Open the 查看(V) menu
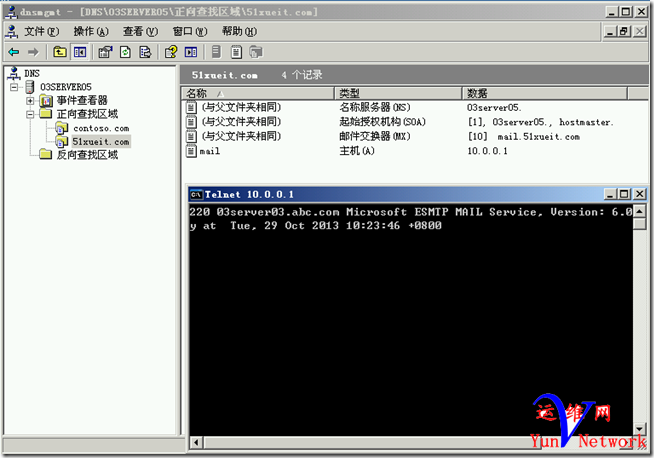 tap(141, 31)
